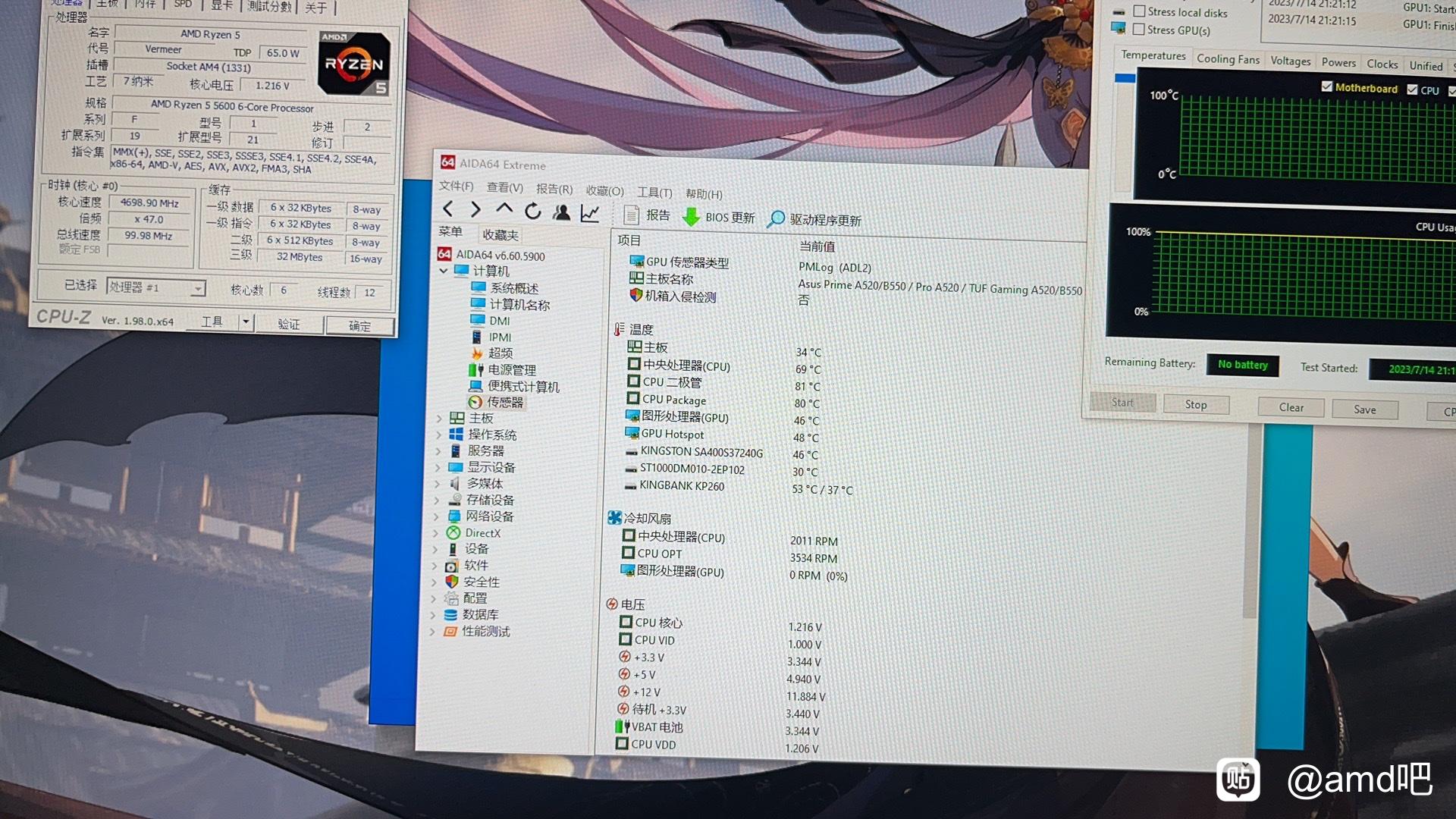Screen dimensions: 1456x819
Task: Click the 多媒体 speaker icon
Action: click(x=454, y=483)
